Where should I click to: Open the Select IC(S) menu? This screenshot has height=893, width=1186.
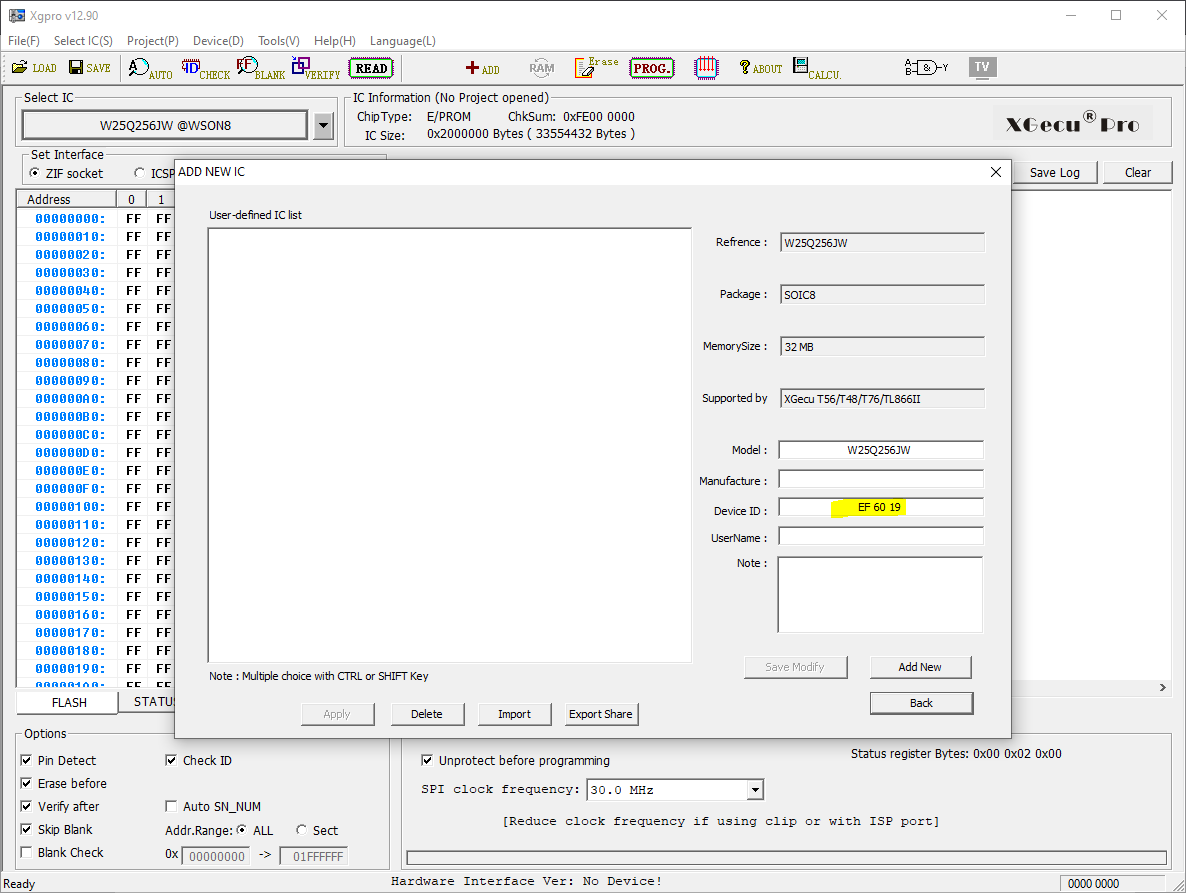pos(83,41)
